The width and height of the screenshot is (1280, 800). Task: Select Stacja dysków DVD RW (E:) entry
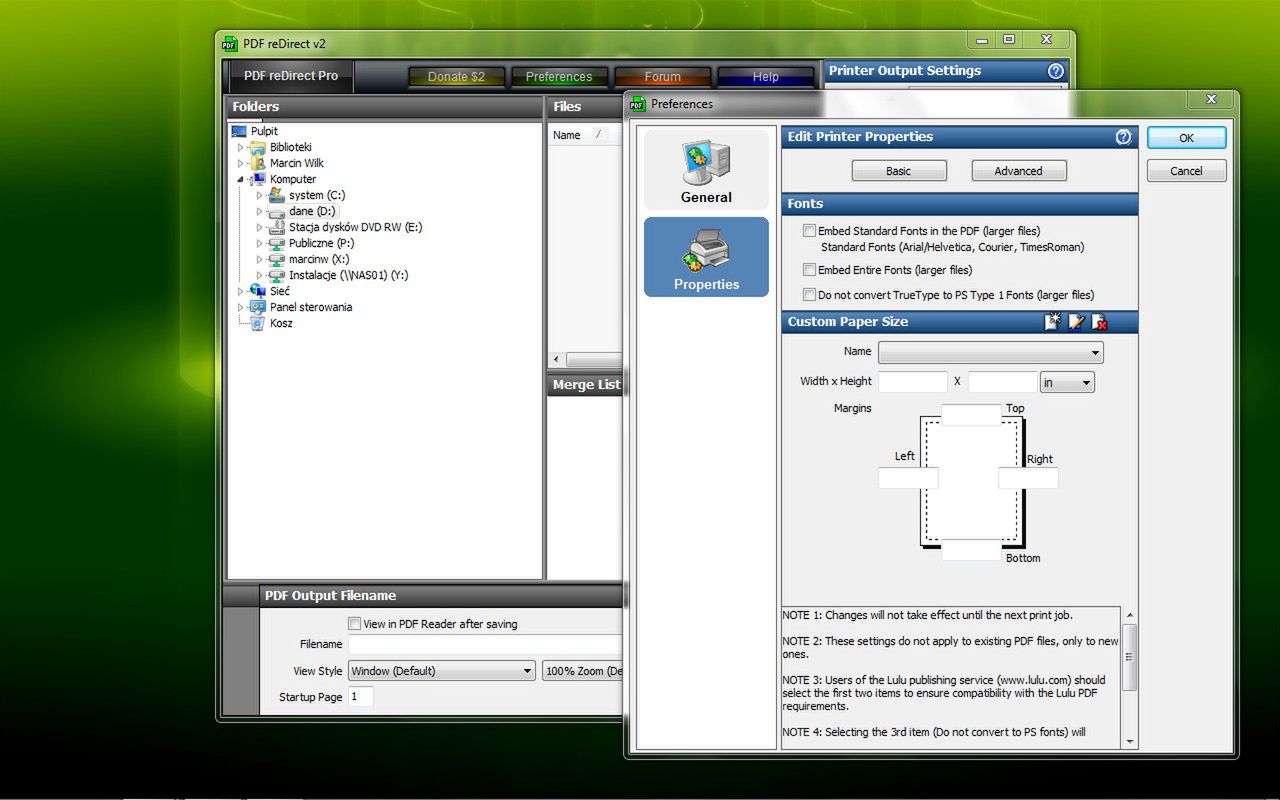(x=355, y=227)
